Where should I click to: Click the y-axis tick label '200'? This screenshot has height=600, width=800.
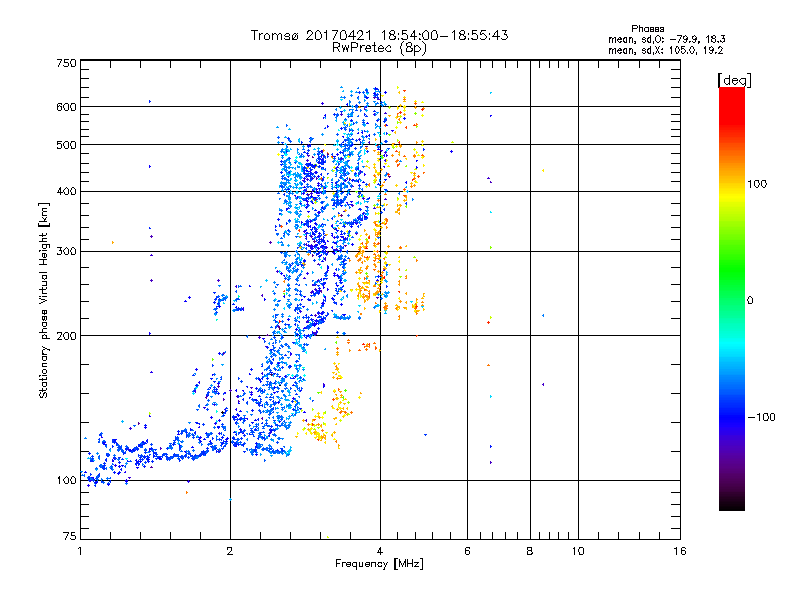[x=66, y=336]
